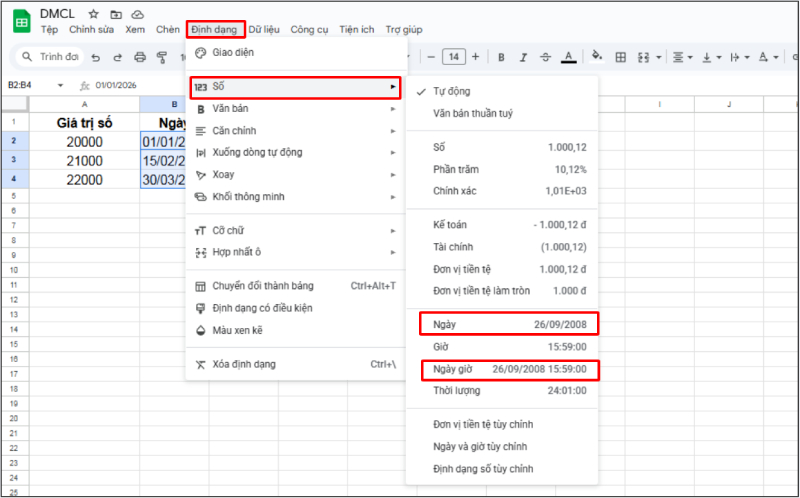The height and width of the screenshot is (498, 800).
Task: Open the fill color picker
Action: (596, 56)
